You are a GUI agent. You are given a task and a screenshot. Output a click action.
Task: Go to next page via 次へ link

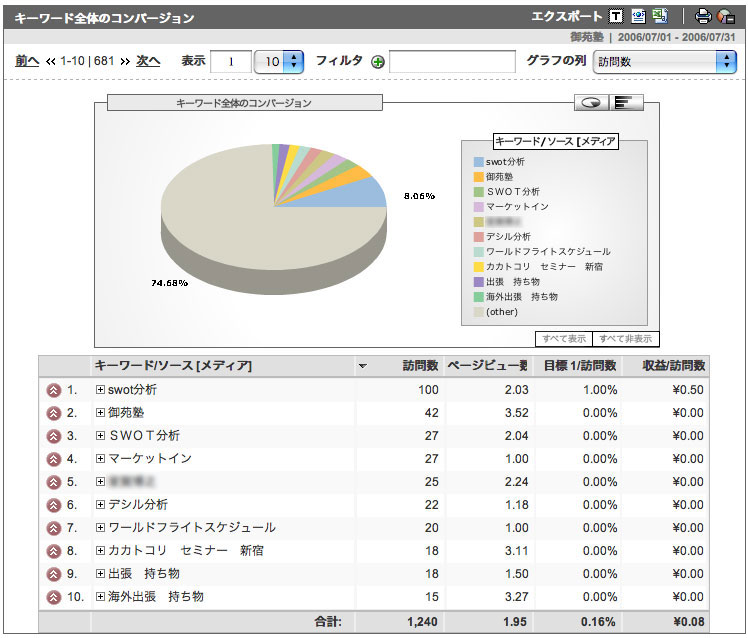point(148,61)
